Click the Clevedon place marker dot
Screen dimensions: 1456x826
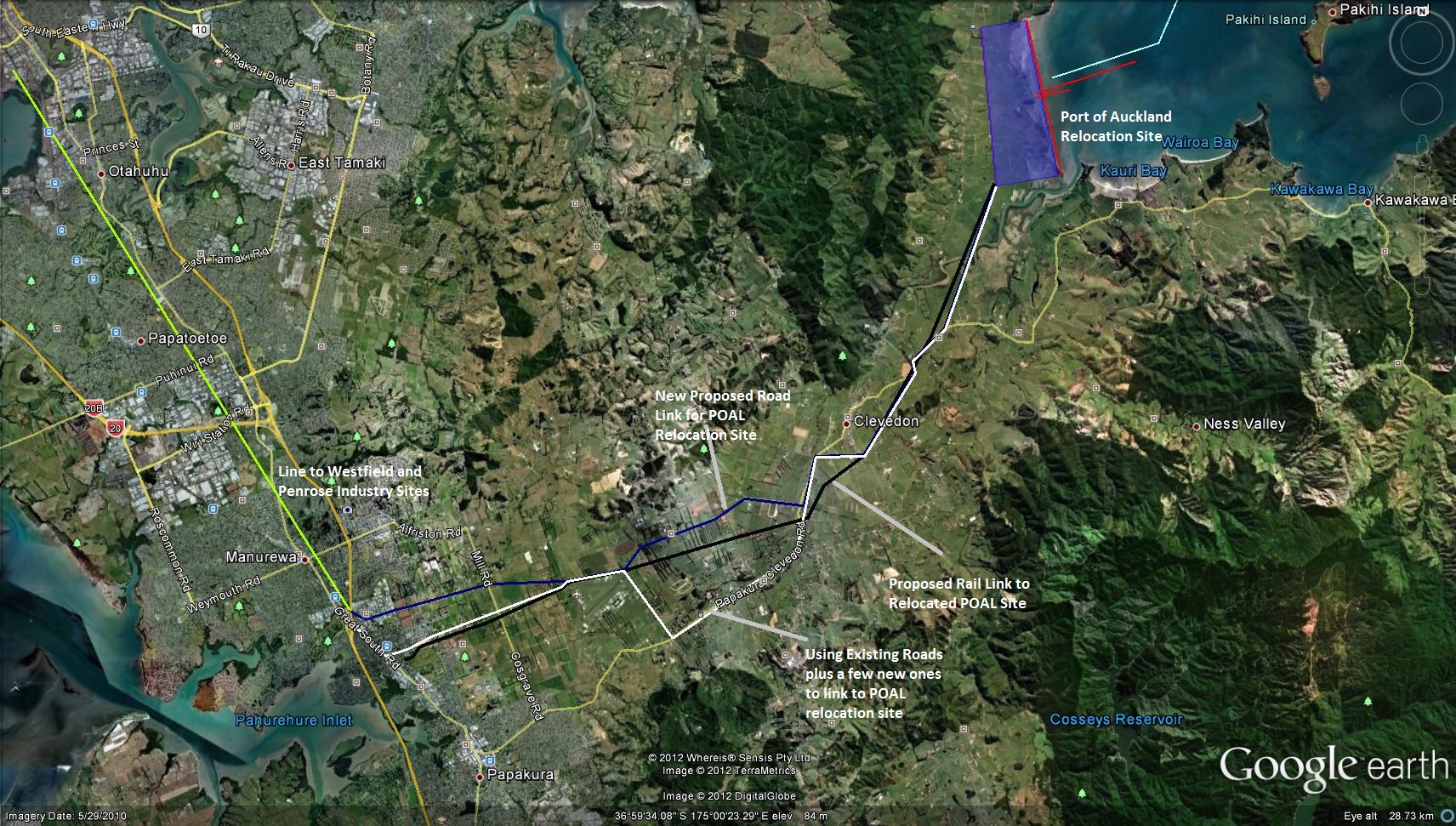pos(846,422)
